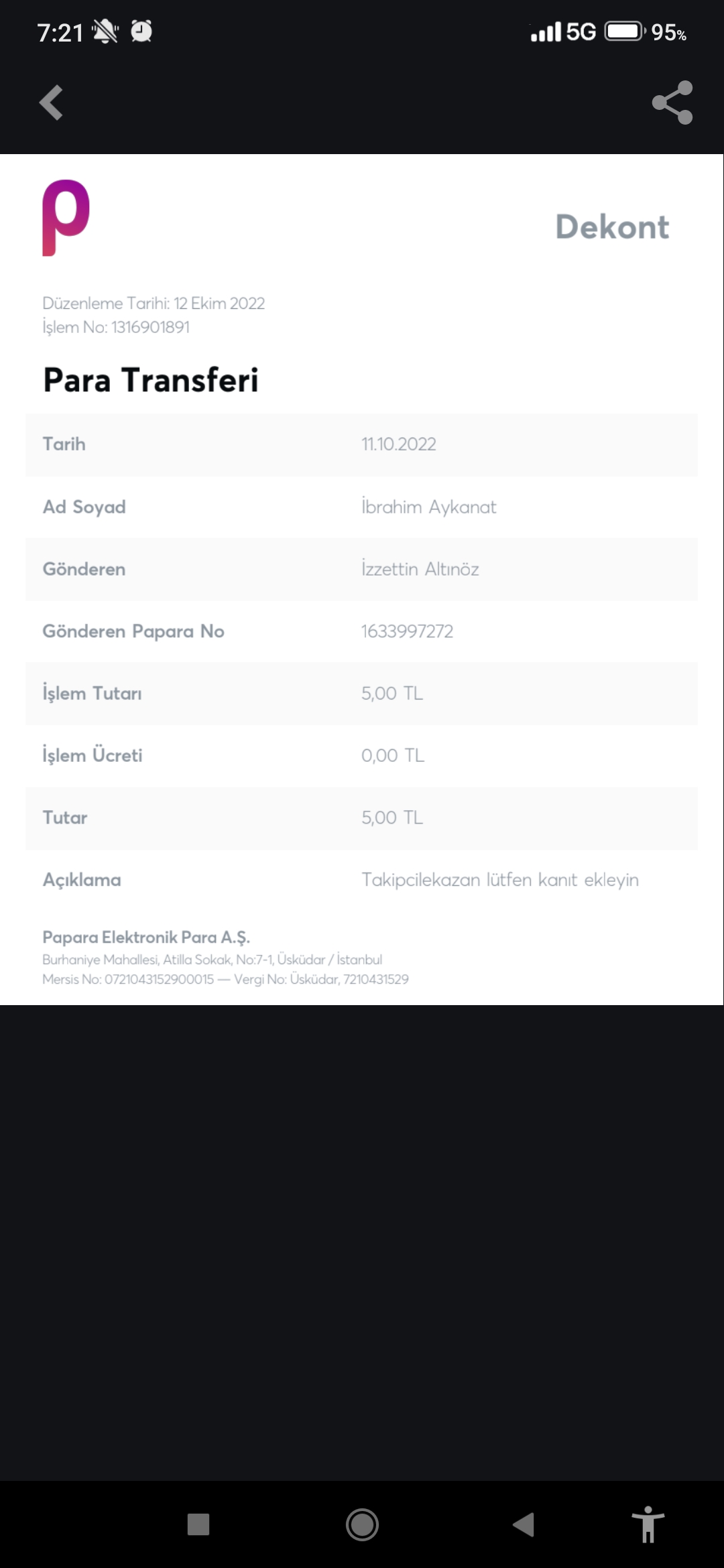Tap the Dekont heading text
This screenshot has width=724, height=1568.
[x=611, y=226]
